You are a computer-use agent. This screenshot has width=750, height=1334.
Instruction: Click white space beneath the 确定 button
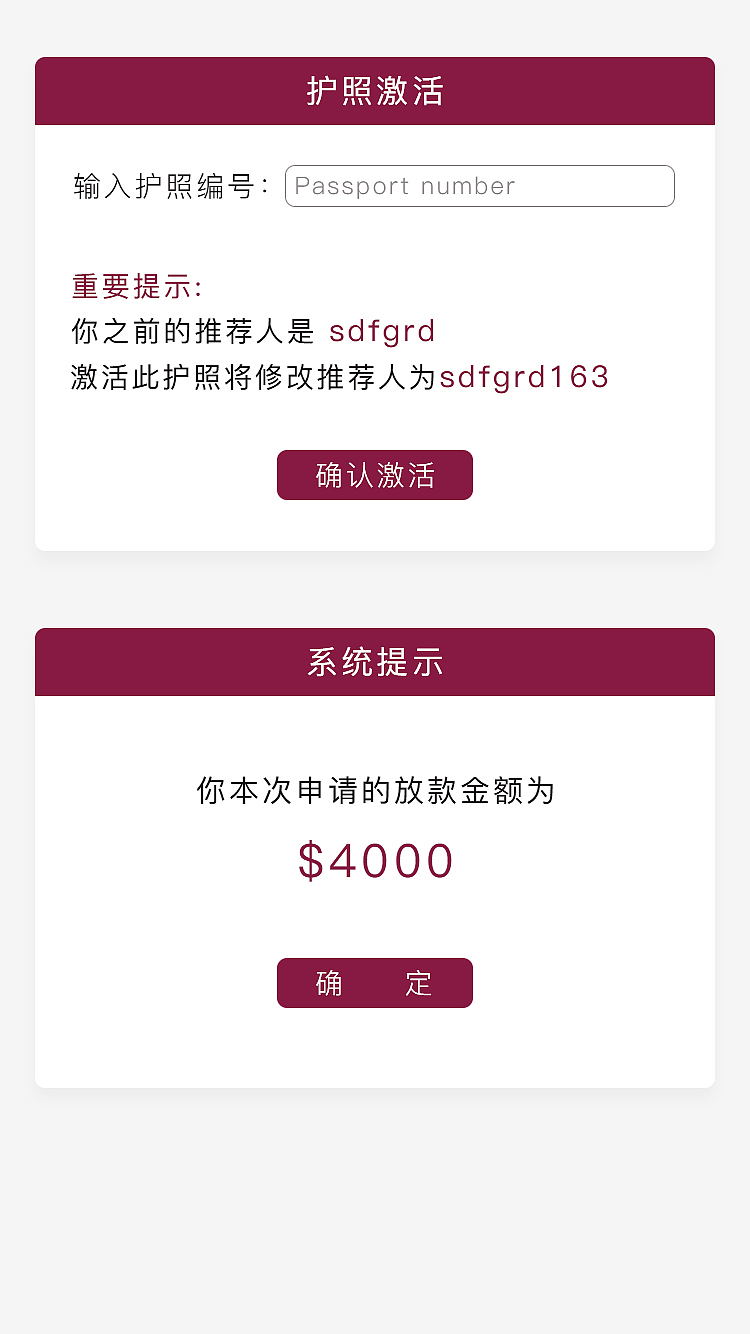point(375,1048)
